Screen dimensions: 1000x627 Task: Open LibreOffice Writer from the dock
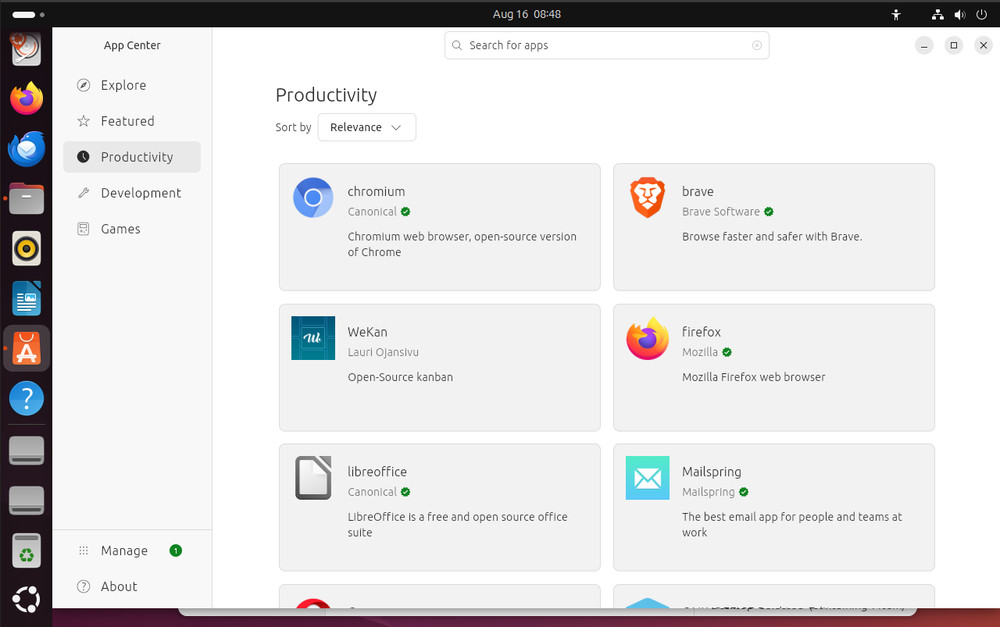click(25, 298)
